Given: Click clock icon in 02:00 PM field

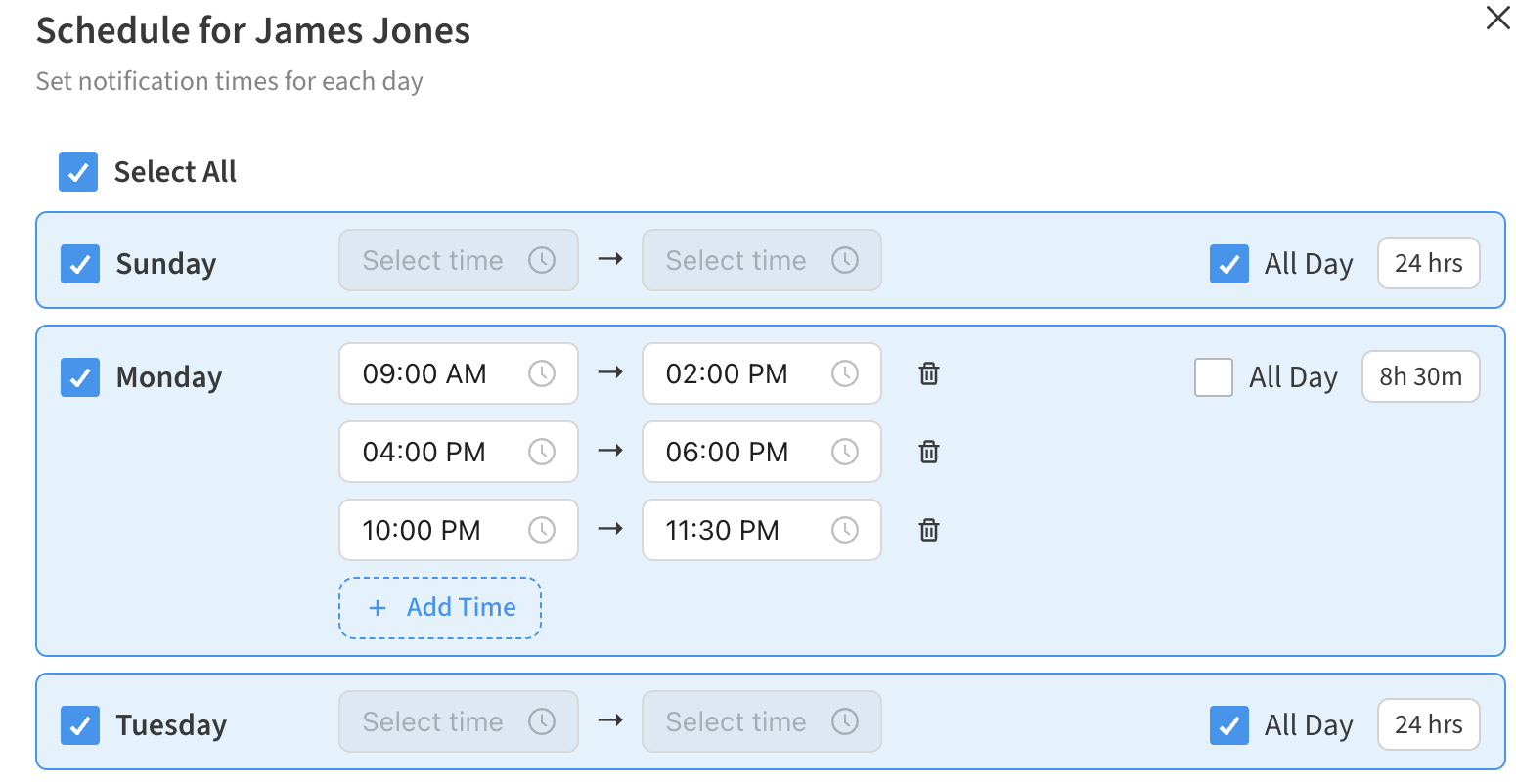Looking at the screenshot, I should tap(845, 373).
